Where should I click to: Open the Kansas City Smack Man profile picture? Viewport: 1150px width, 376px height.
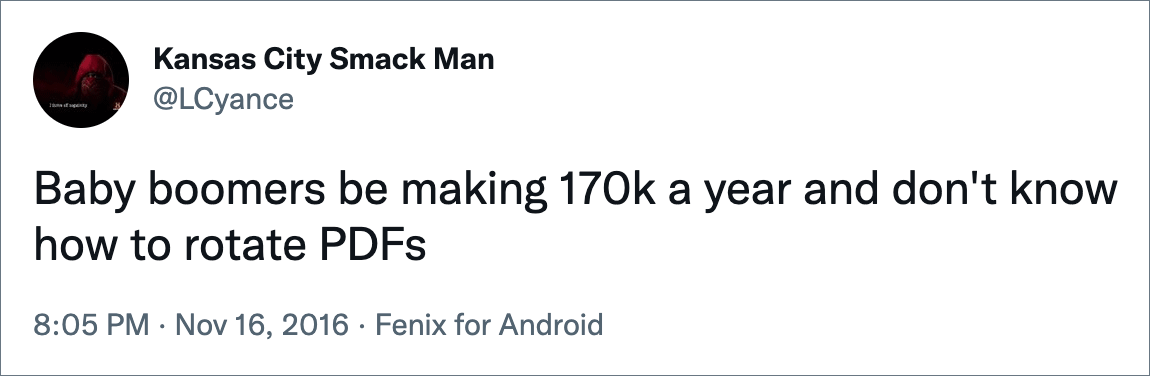(81, 80)
